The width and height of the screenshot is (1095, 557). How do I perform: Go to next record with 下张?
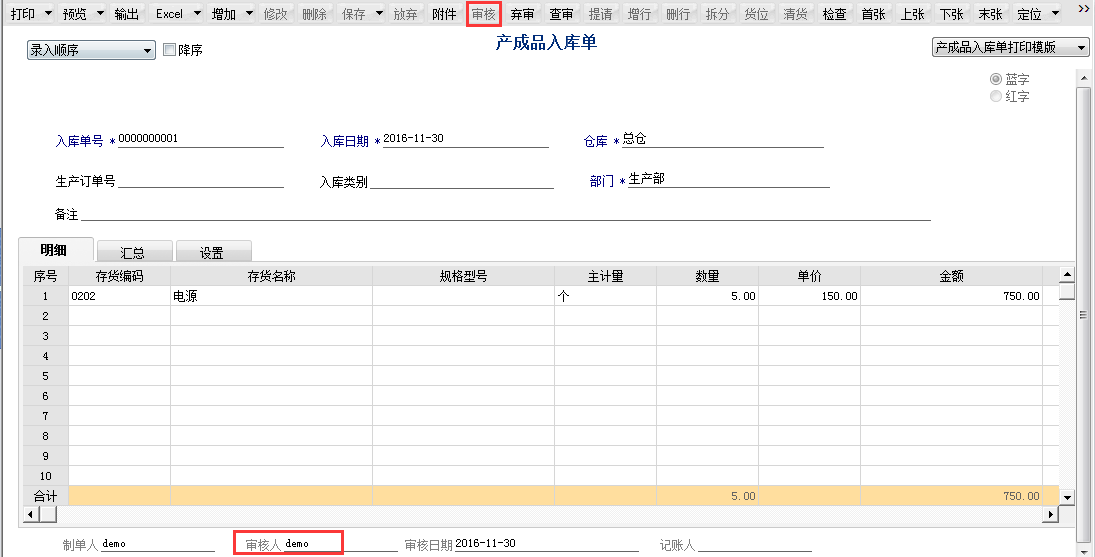tap(951, 14)
